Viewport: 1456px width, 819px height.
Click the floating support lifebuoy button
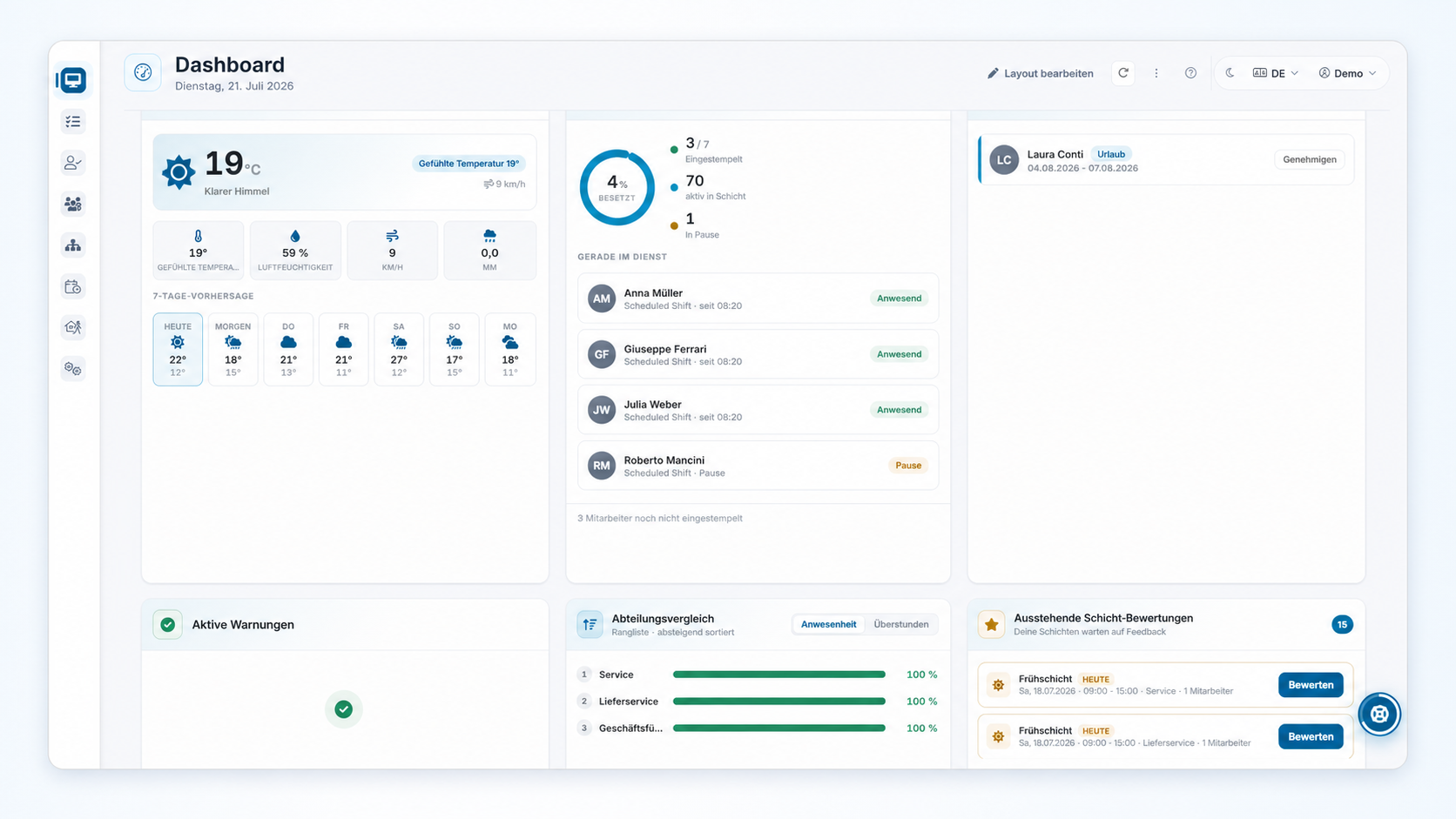pyautogui.click(x=1379, y=715)
